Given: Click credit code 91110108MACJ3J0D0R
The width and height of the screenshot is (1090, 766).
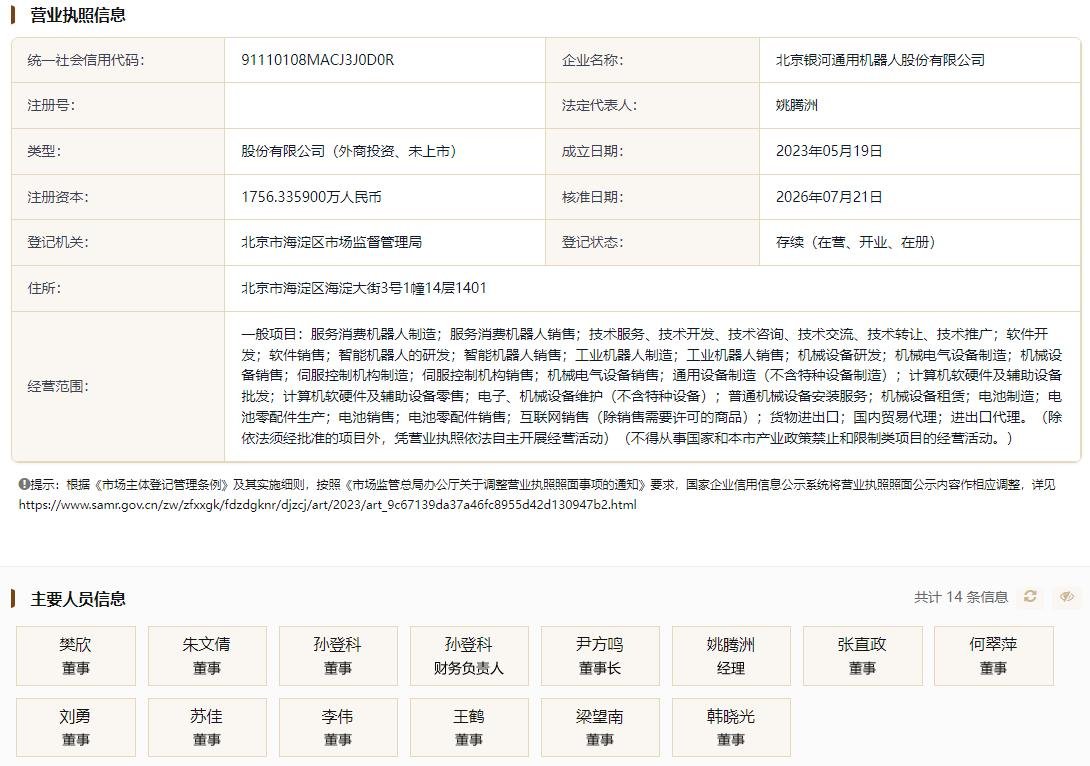Looking at the screenshot, I should coord(318,60).
